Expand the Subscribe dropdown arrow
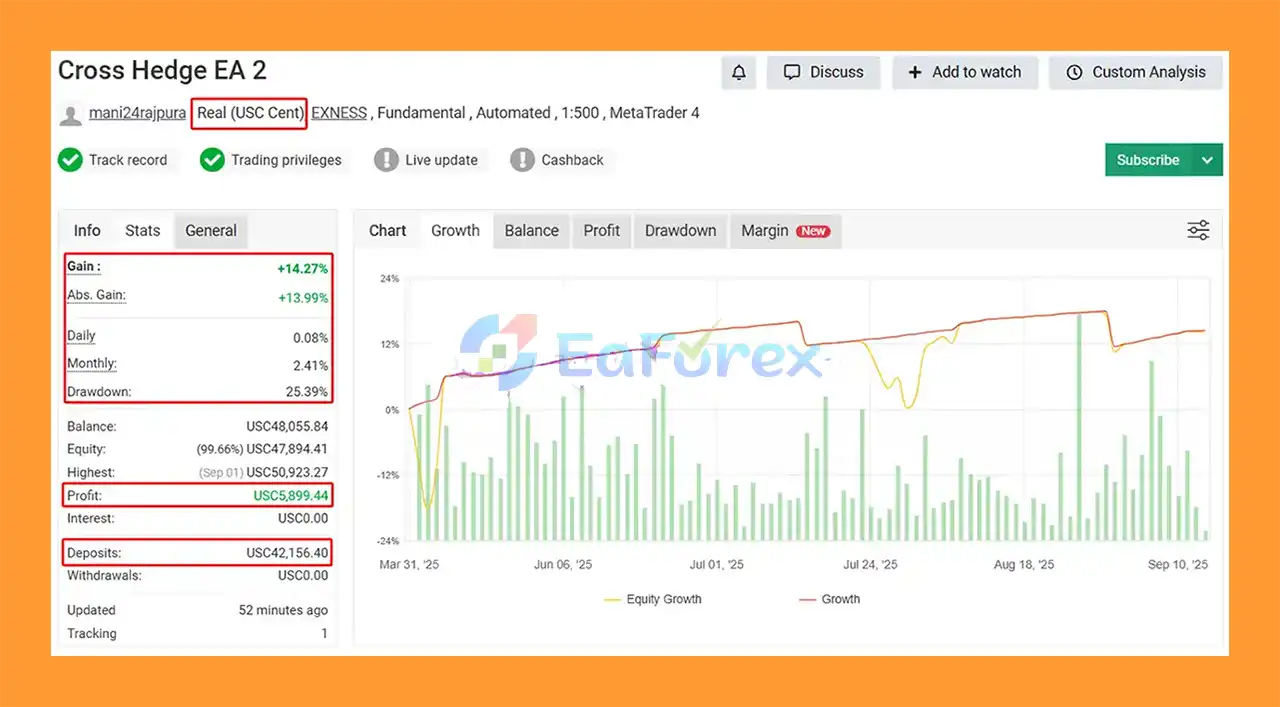This screenshot has height=707, width=1280. click(1207, 160)
